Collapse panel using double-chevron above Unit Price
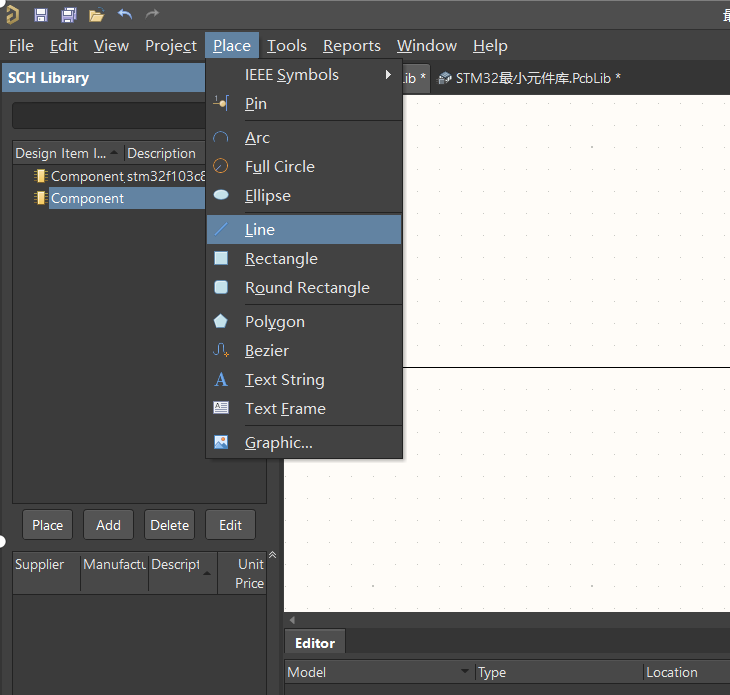 (273, 554)
